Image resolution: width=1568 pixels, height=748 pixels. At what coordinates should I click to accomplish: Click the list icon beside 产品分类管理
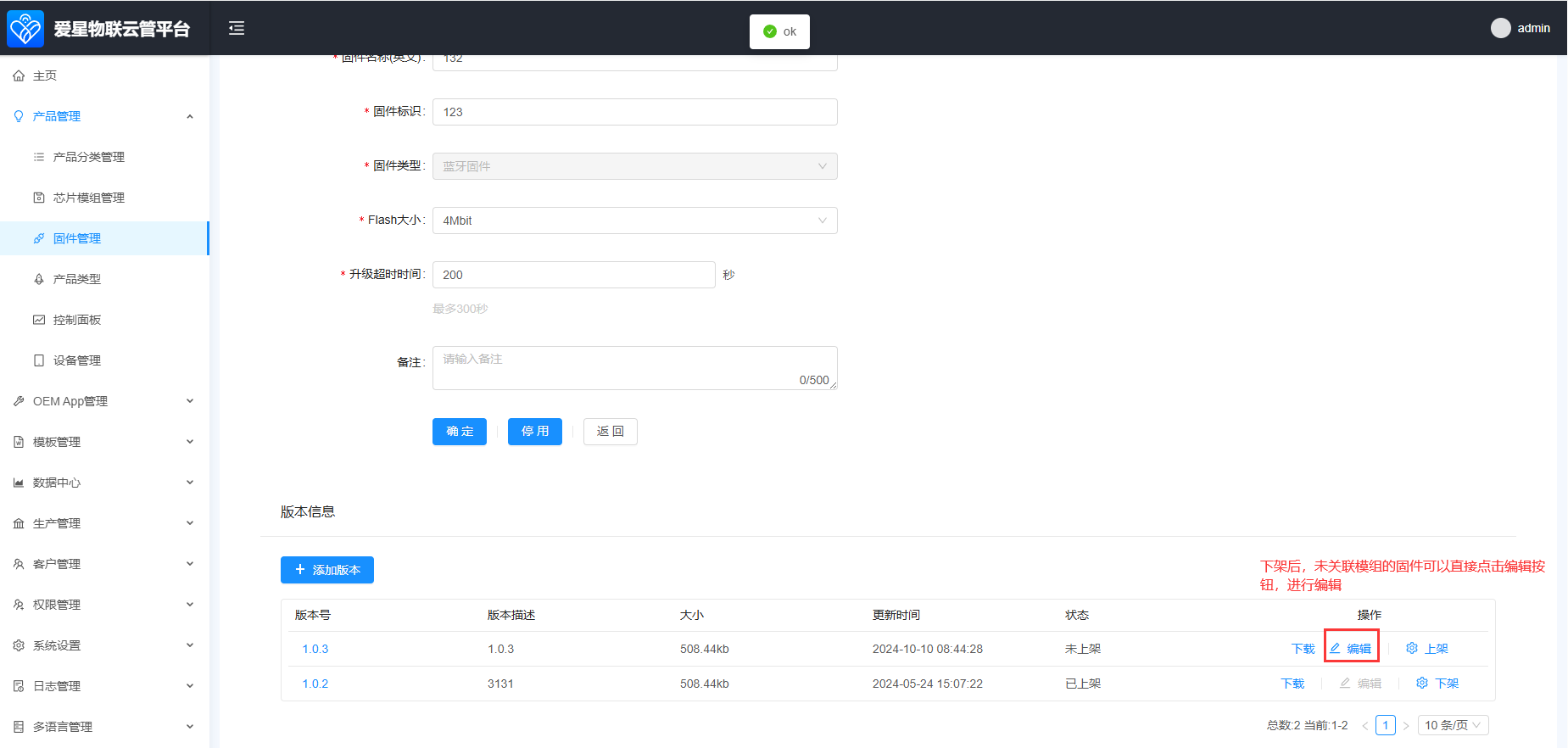tap(39, 157)
